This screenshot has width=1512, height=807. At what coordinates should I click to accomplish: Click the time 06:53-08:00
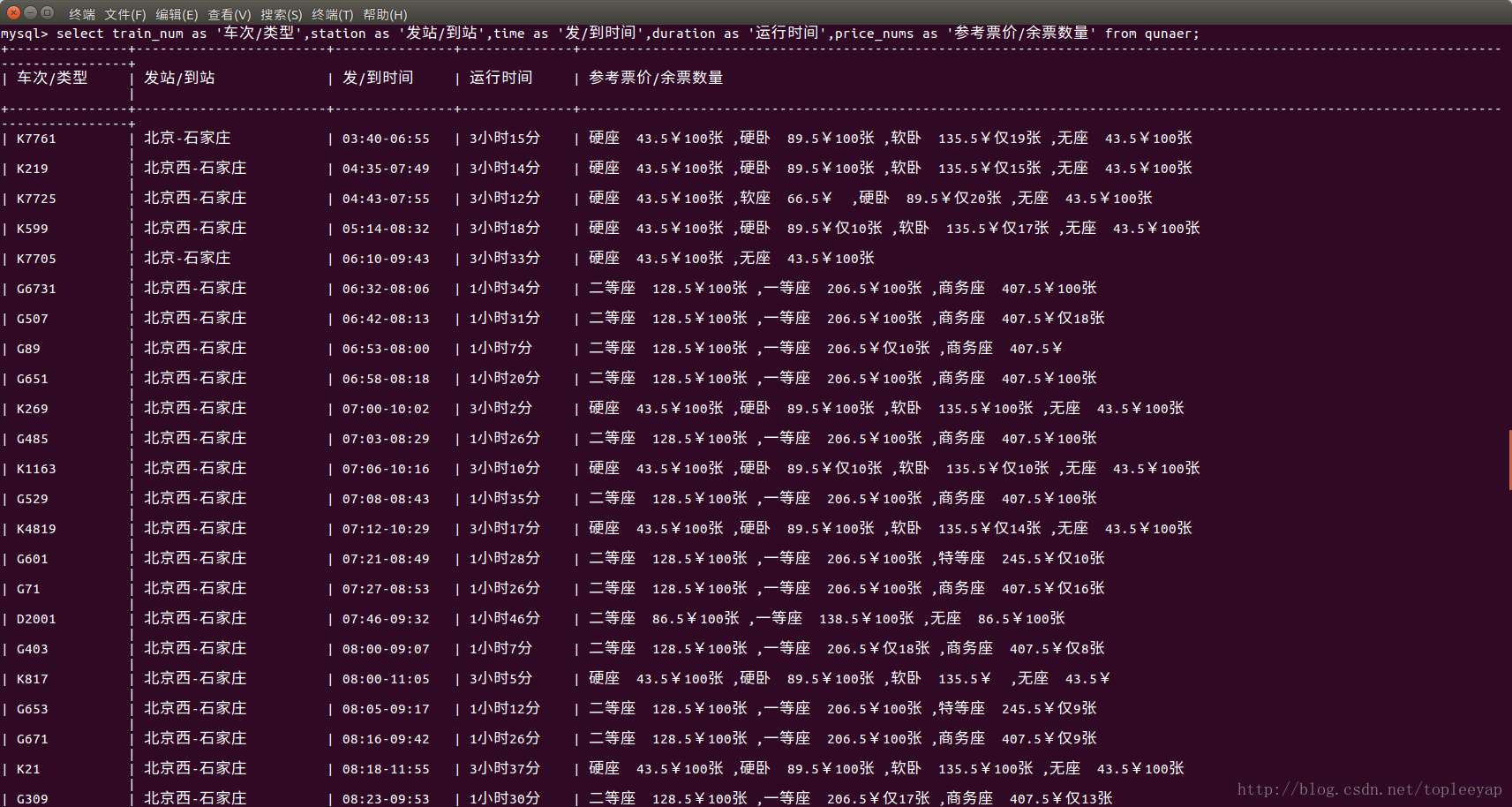click(386, 349)
